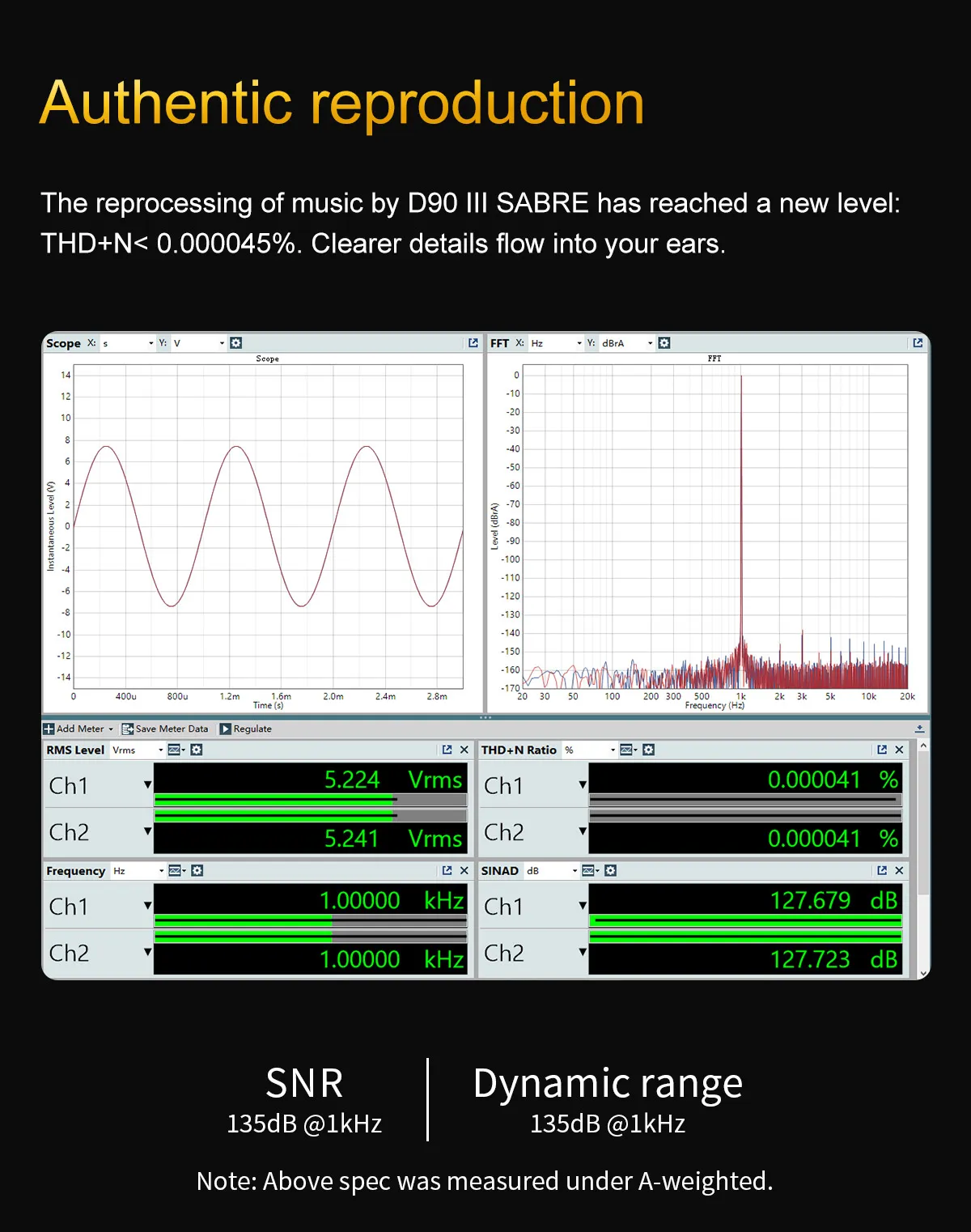The width and height of the screenshot is (971, 1232).
Task: Open the Scope X-axis units dropdown
Action: pyautogui.click(x=151, y=342)
